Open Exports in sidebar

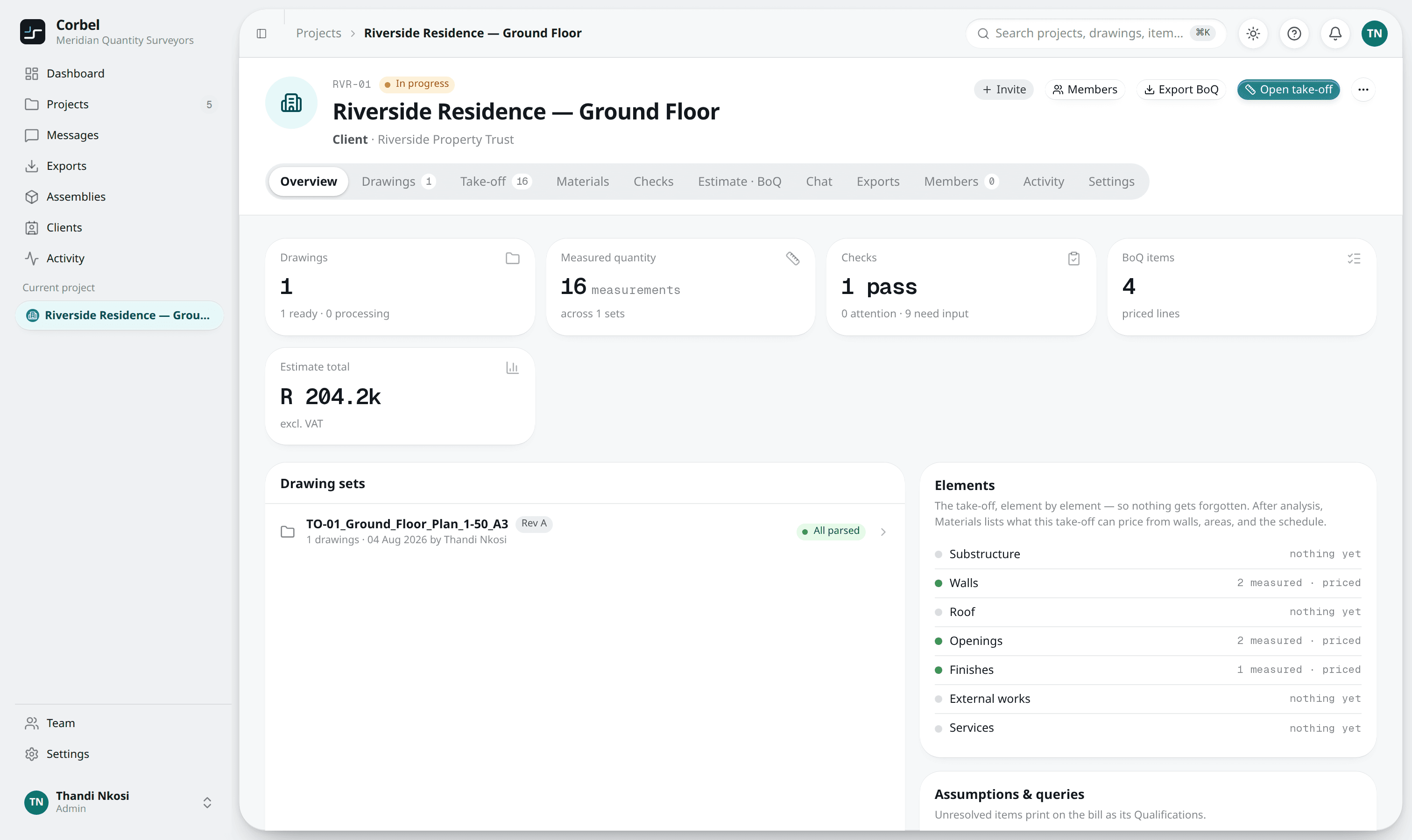(x=119, y=166)
